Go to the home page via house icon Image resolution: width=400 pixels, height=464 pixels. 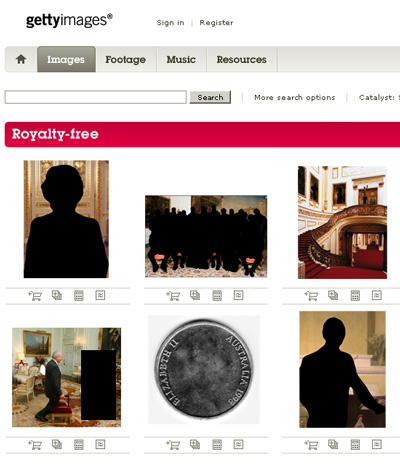coord(21,59)
